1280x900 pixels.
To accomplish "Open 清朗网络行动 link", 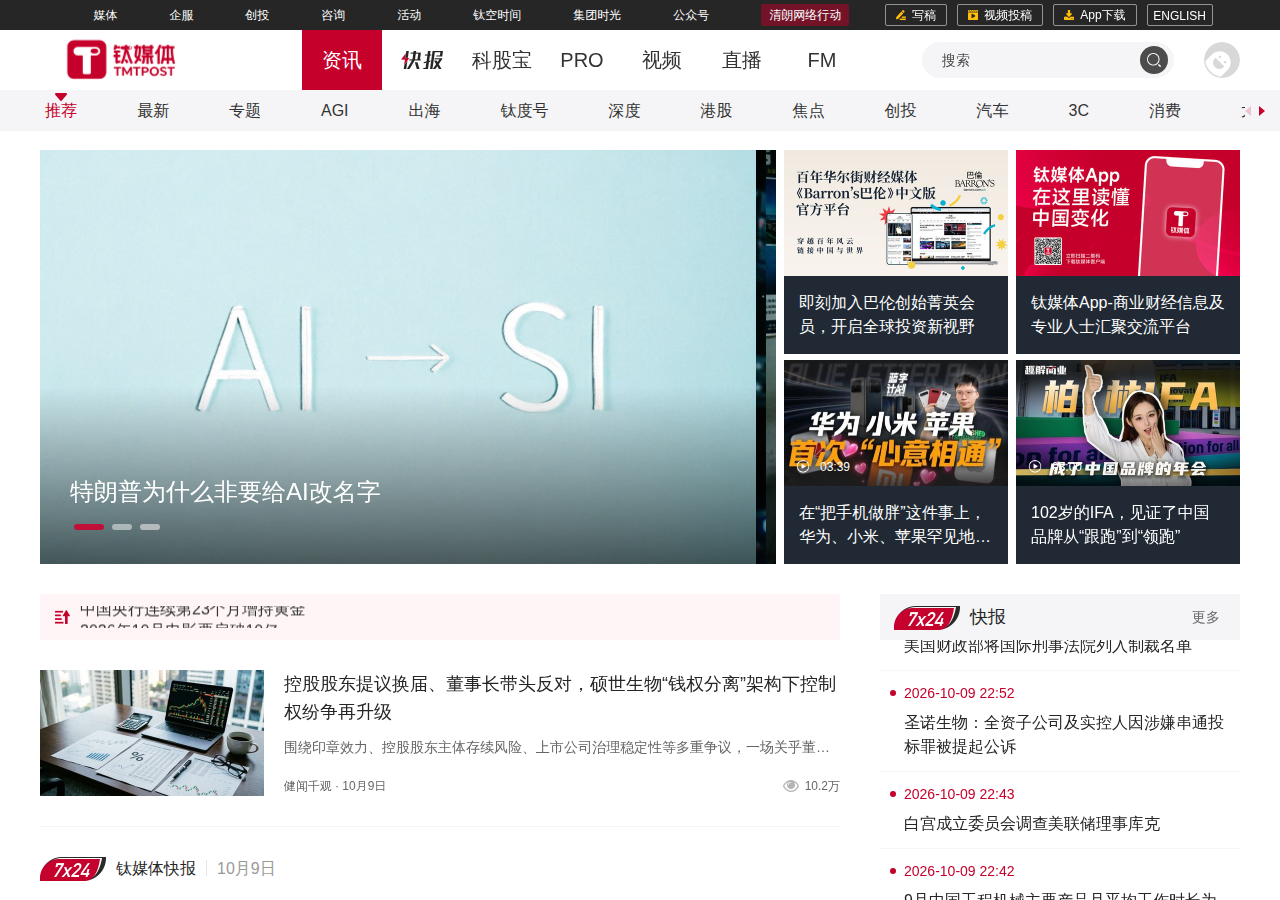I will (805, 15).
